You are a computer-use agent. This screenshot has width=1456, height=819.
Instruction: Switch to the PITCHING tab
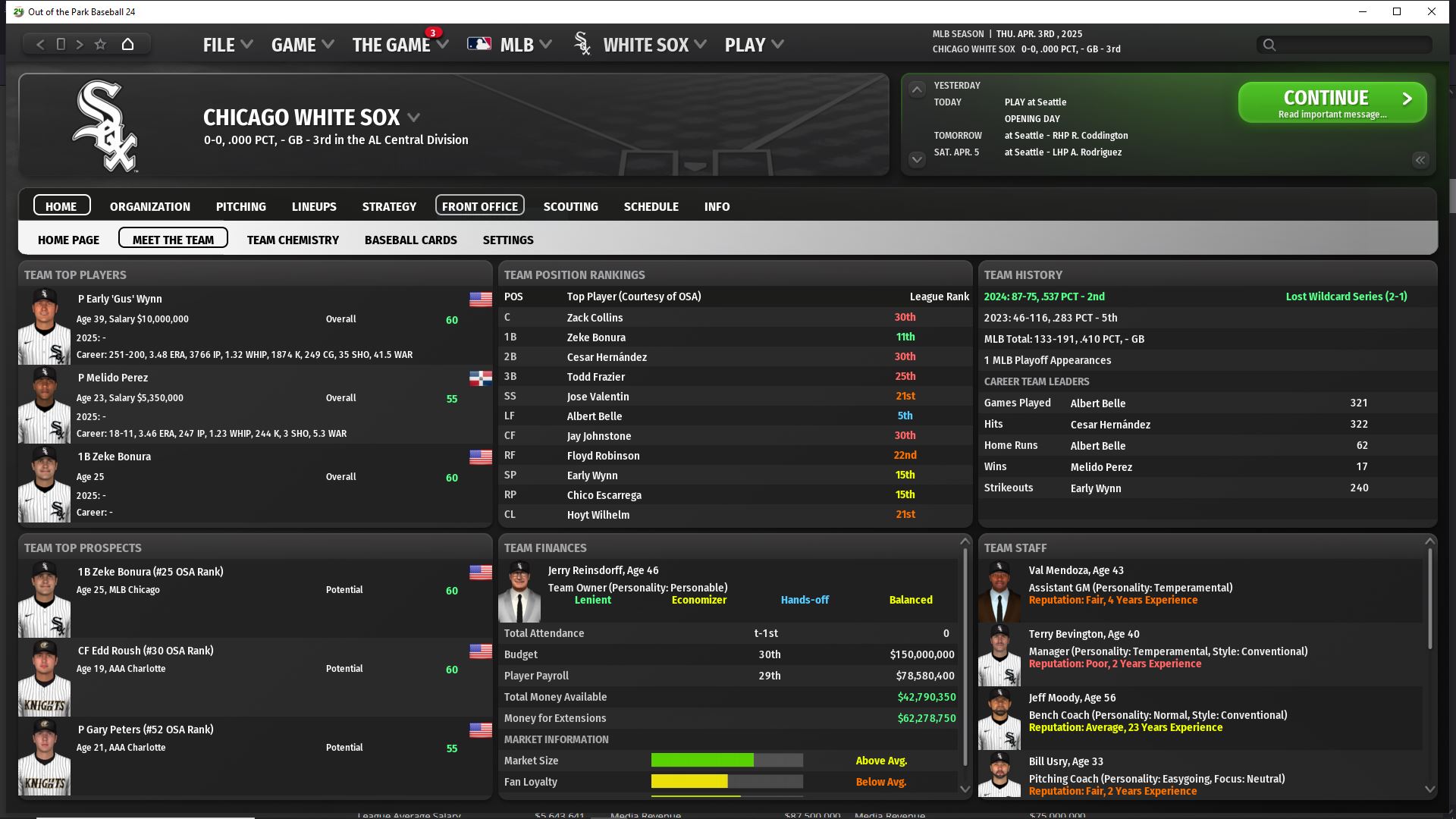[240, 206]
